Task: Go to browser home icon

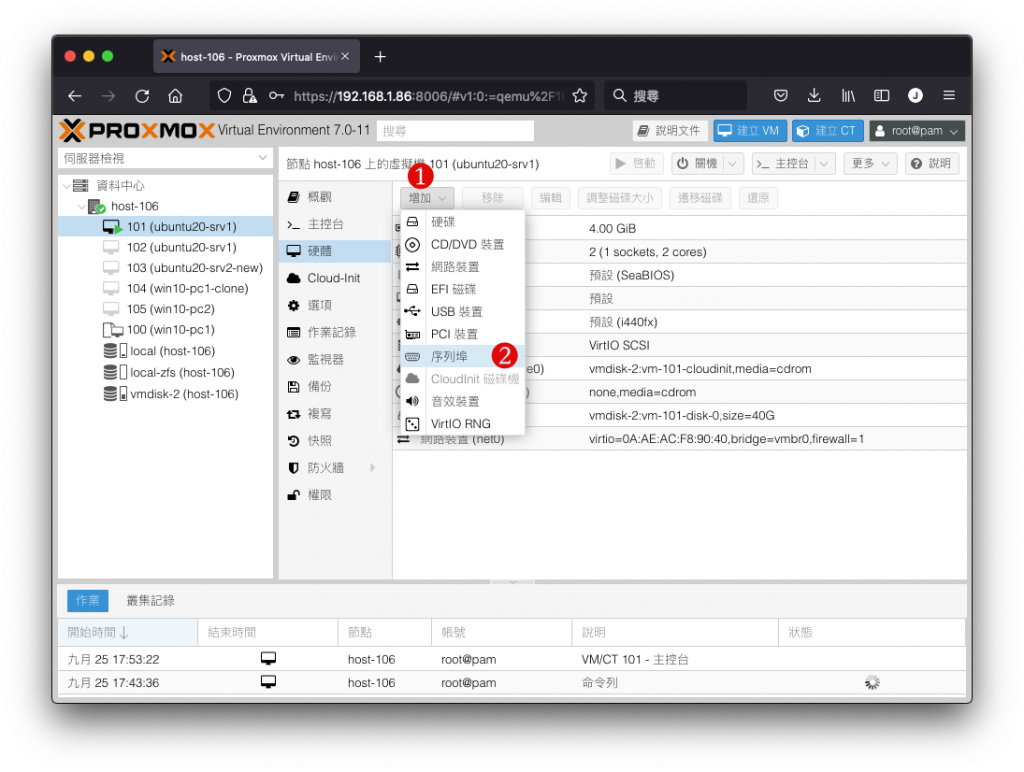Action: [x=175, y=96]
